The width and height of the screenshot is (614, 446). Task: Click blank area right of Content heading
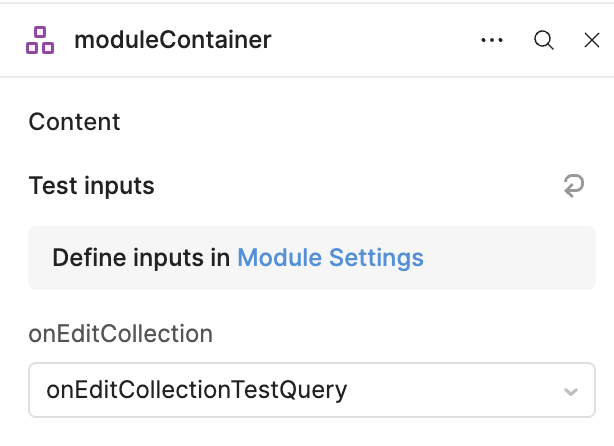point(350,122)
